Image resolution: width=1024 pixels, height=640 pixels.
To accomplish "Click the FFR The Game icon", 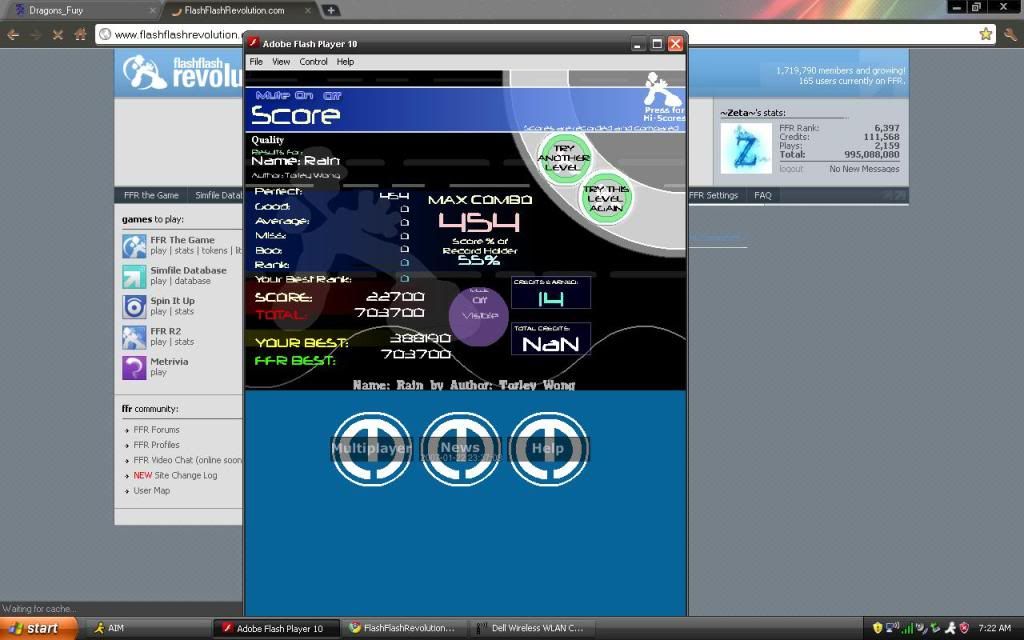I will tap(134, 246).
